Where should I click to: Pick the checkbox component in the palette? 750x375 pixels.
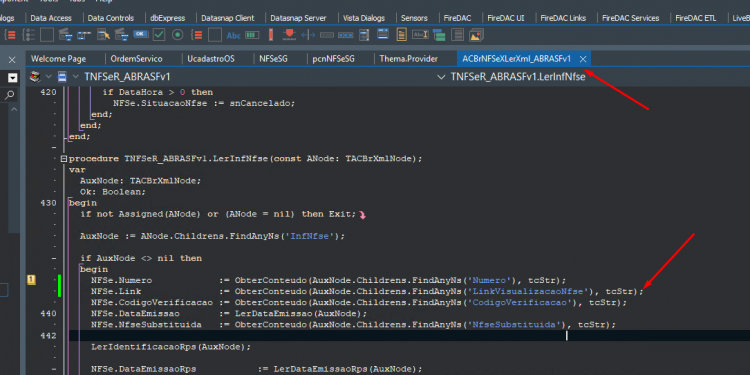(x=159, y=35)
